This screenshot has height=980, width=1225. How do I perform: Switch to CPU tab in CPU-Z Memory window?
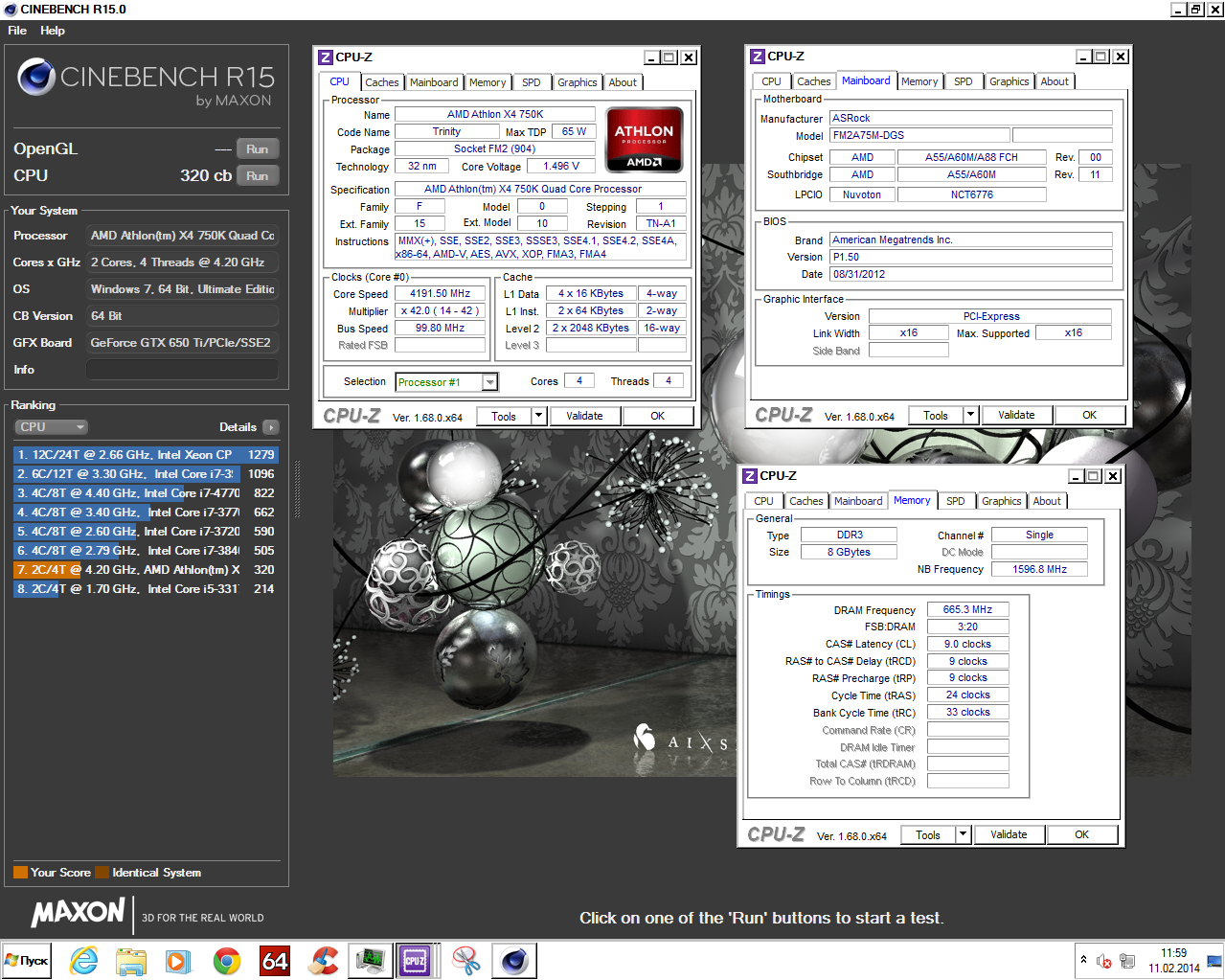coord(763,501)
